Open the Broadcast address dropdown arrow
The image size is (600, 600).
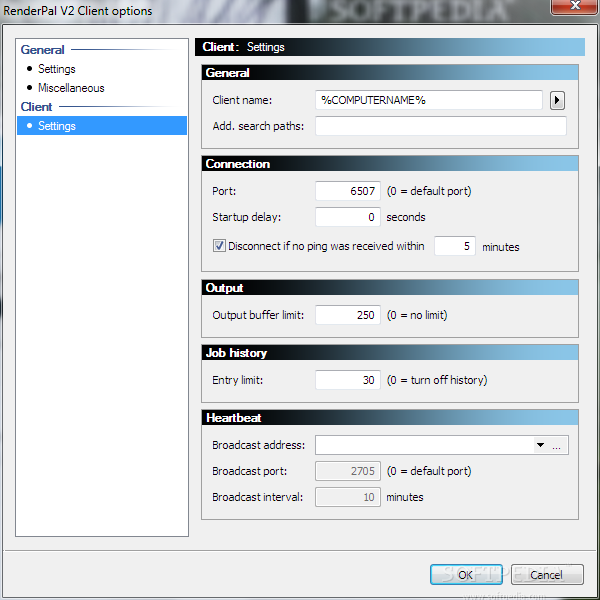pos(540,445)
